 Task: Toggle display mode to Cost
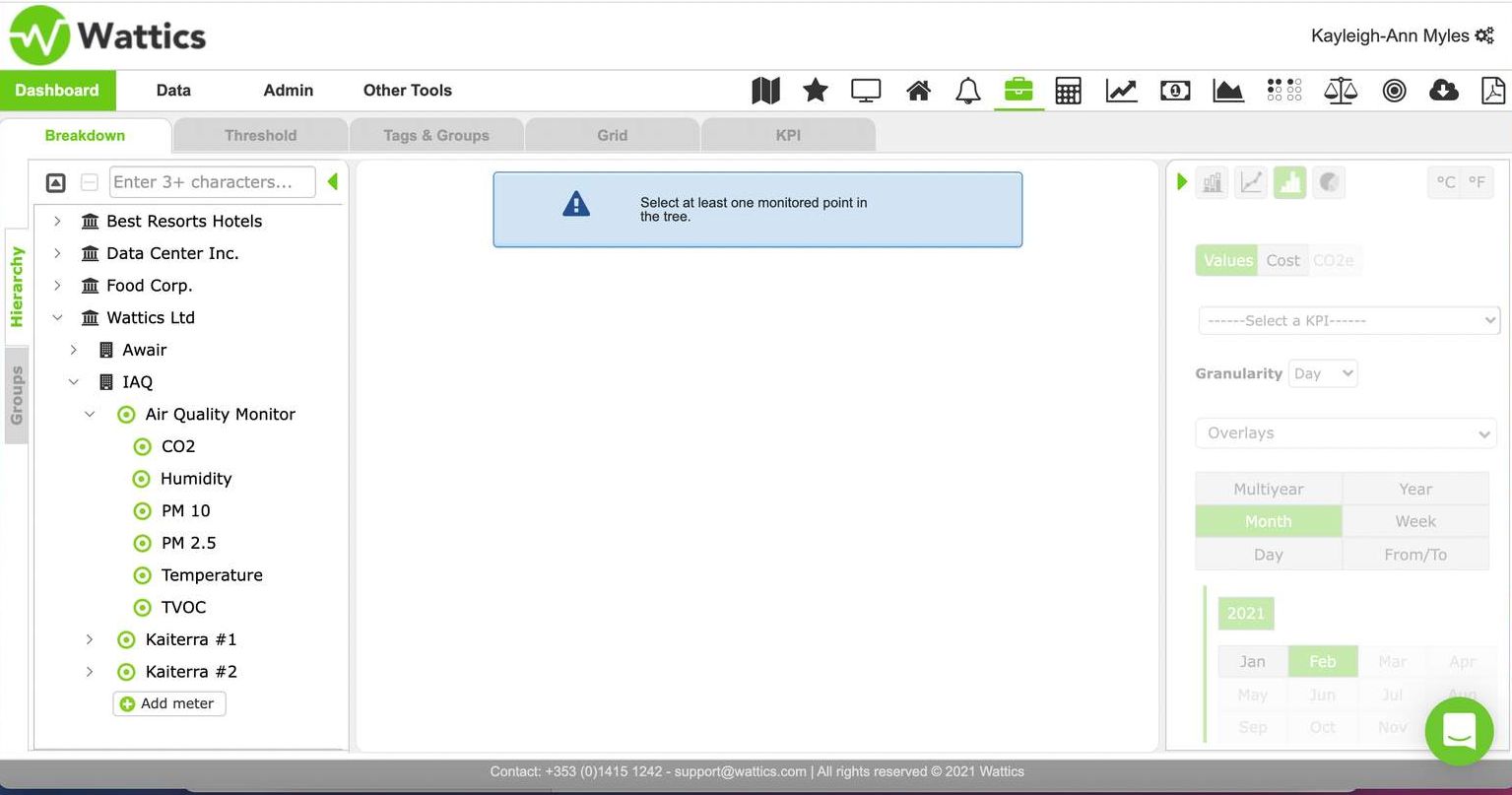1282,260
